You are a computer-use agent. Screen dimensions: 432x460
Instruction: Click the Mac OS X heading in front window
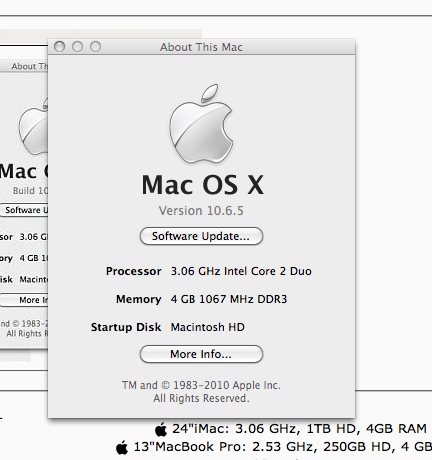click(x=203, y=185)
